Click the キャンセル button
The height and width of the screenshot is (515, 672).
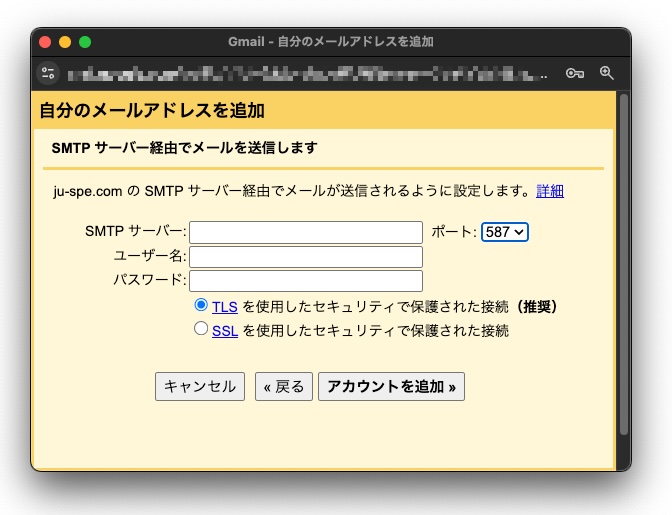pyautogui.click(x=200, y=386)
